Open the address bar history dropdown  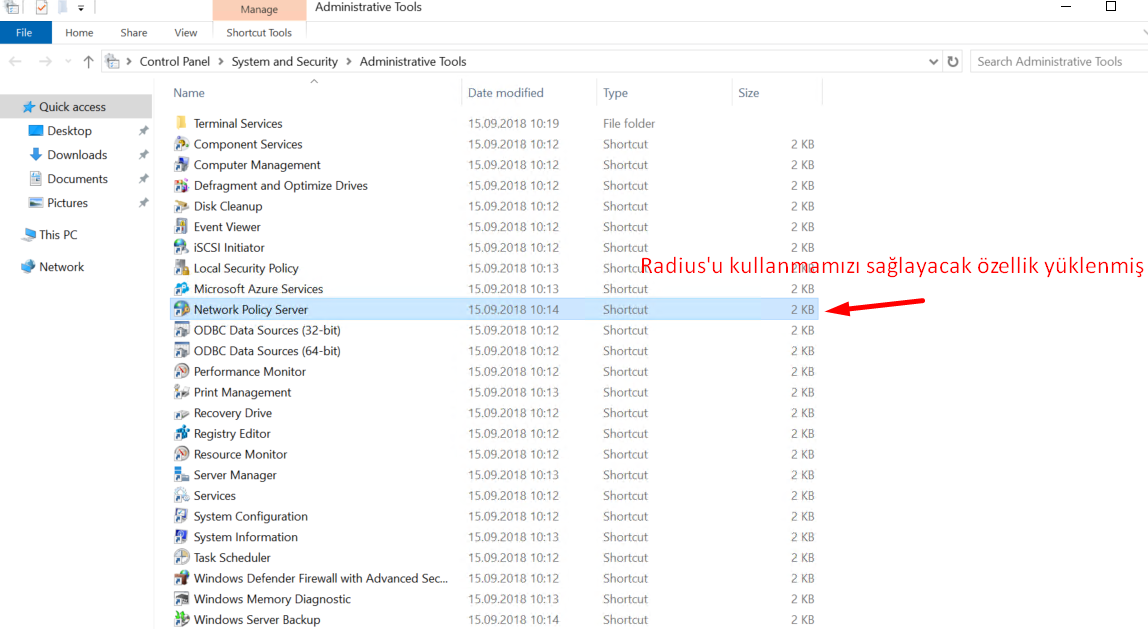click(934, 62)
